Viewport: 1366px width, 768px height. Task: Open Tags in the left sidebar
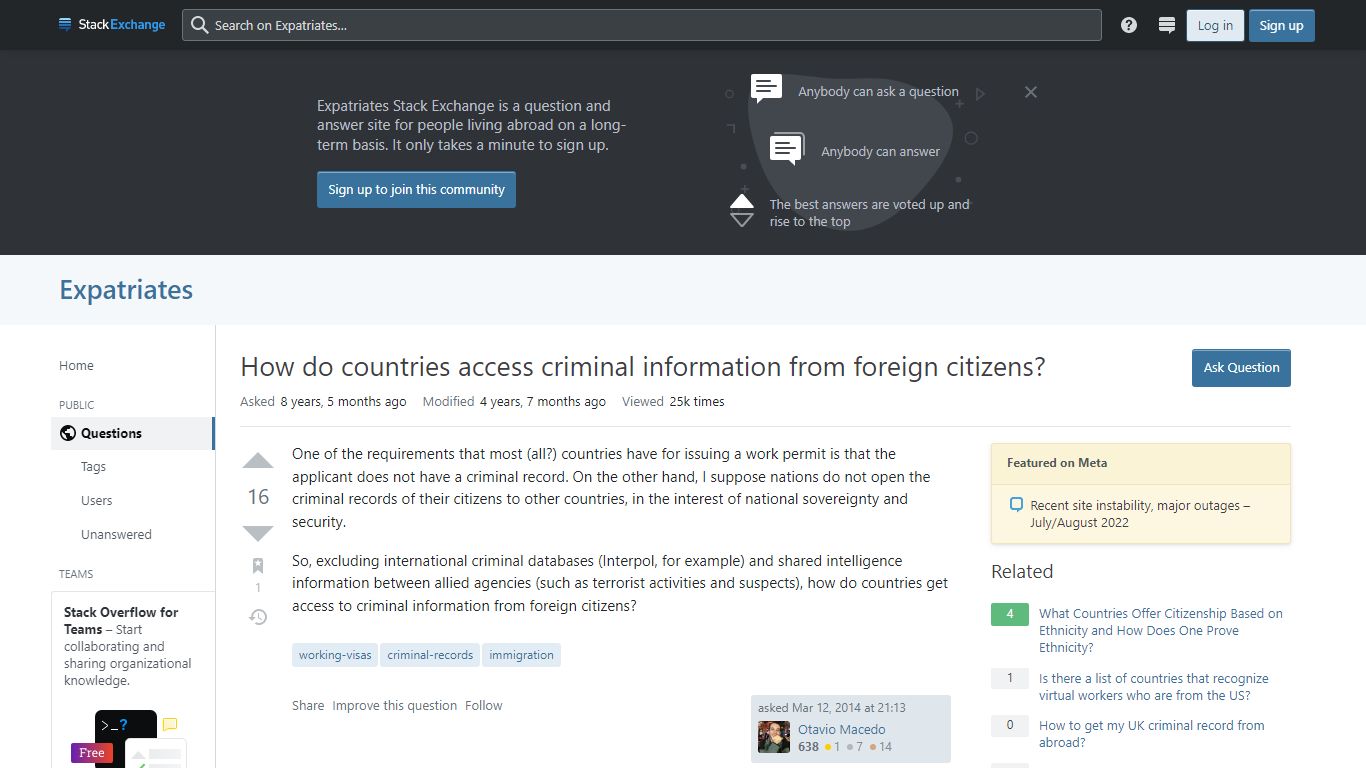93,466
